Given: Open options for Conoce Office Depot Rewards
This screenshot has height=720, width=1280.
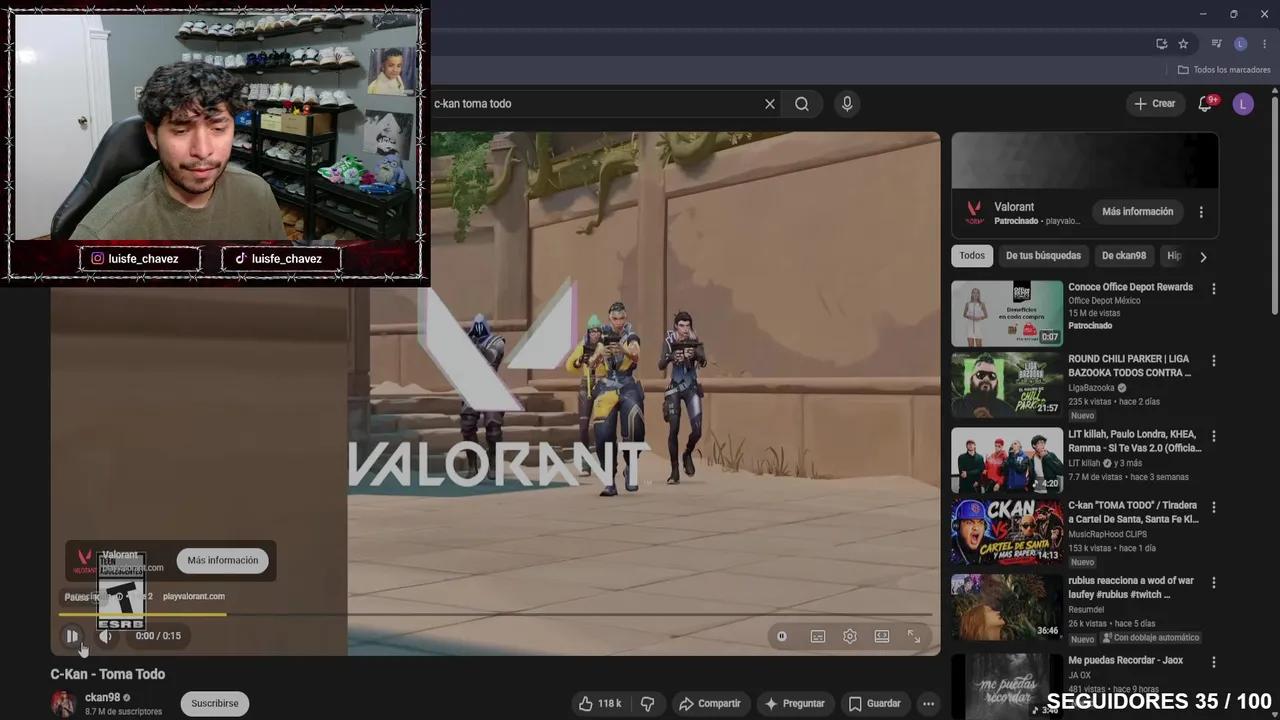Looking at the screenshot, I should [1214, 289].
